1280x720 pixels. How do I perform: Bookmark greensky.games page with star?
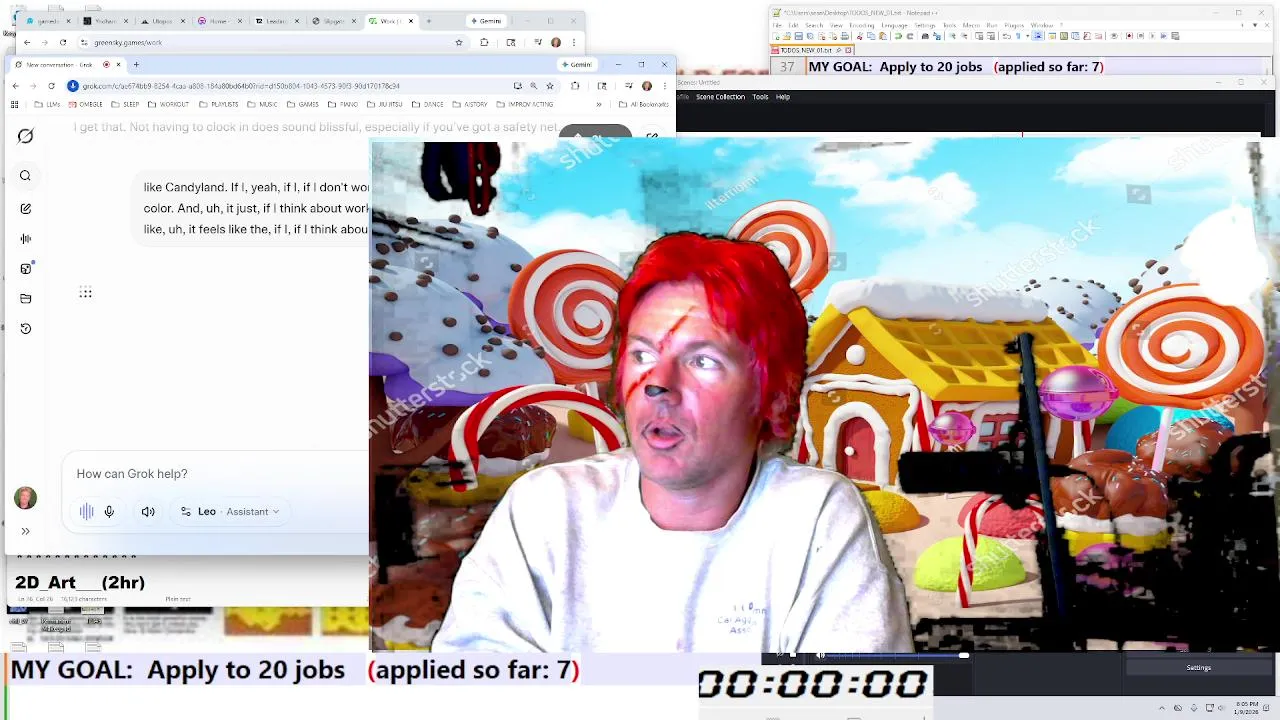point(459,43)
